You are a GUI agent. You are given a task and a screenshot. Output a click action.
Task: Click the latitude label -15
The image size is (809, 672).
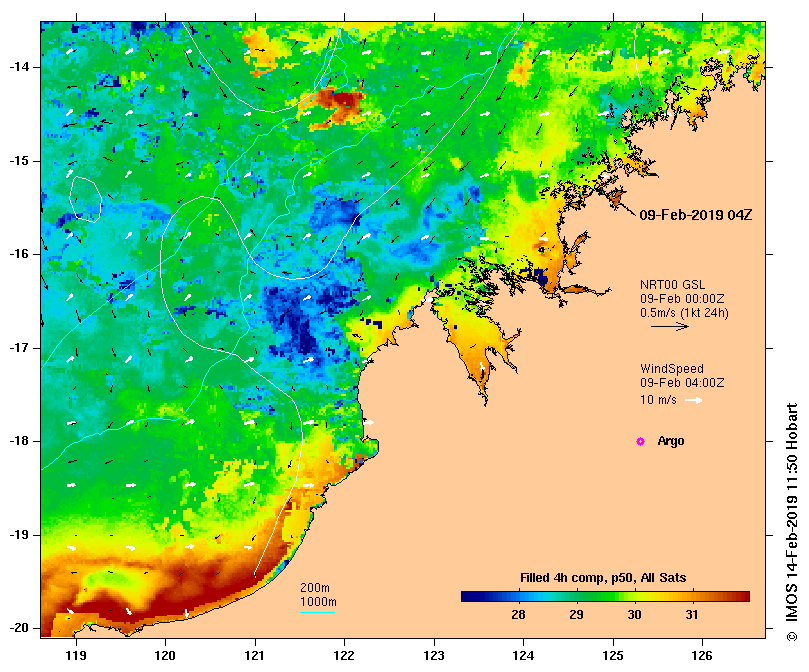19,161
